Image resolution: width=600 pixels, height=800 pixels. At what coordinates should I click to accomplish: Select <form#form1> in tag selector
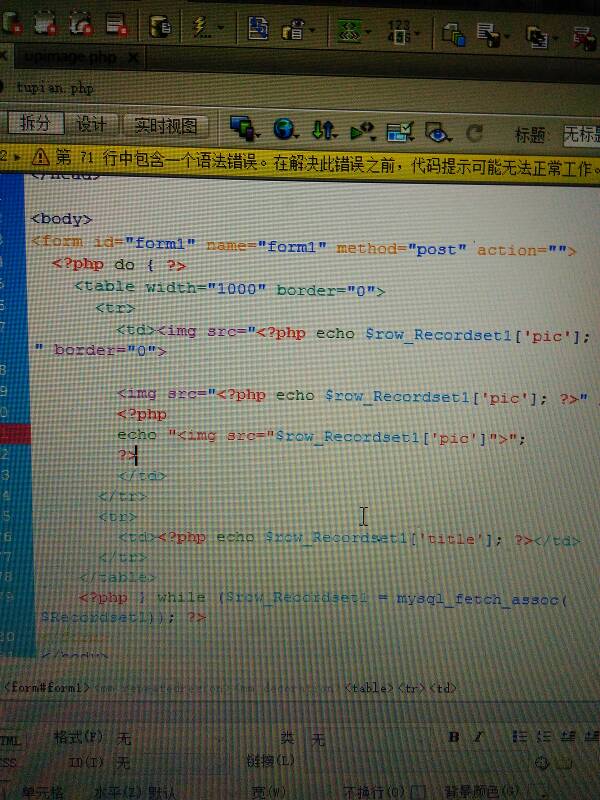coord(47,687)
